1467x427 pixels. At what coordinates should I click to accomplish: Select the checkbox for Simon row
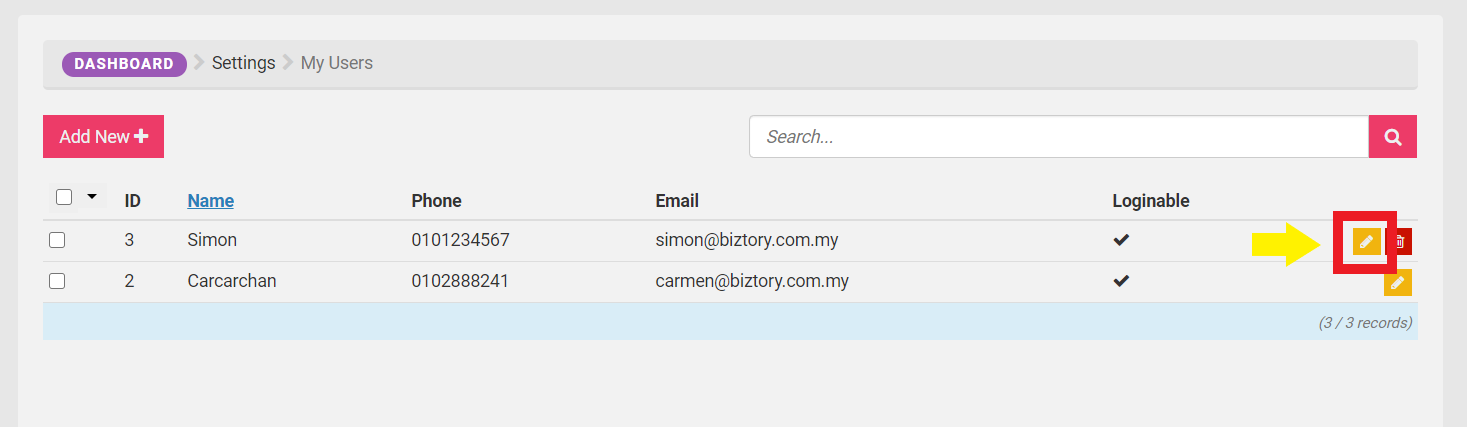[x=57, y=240]
